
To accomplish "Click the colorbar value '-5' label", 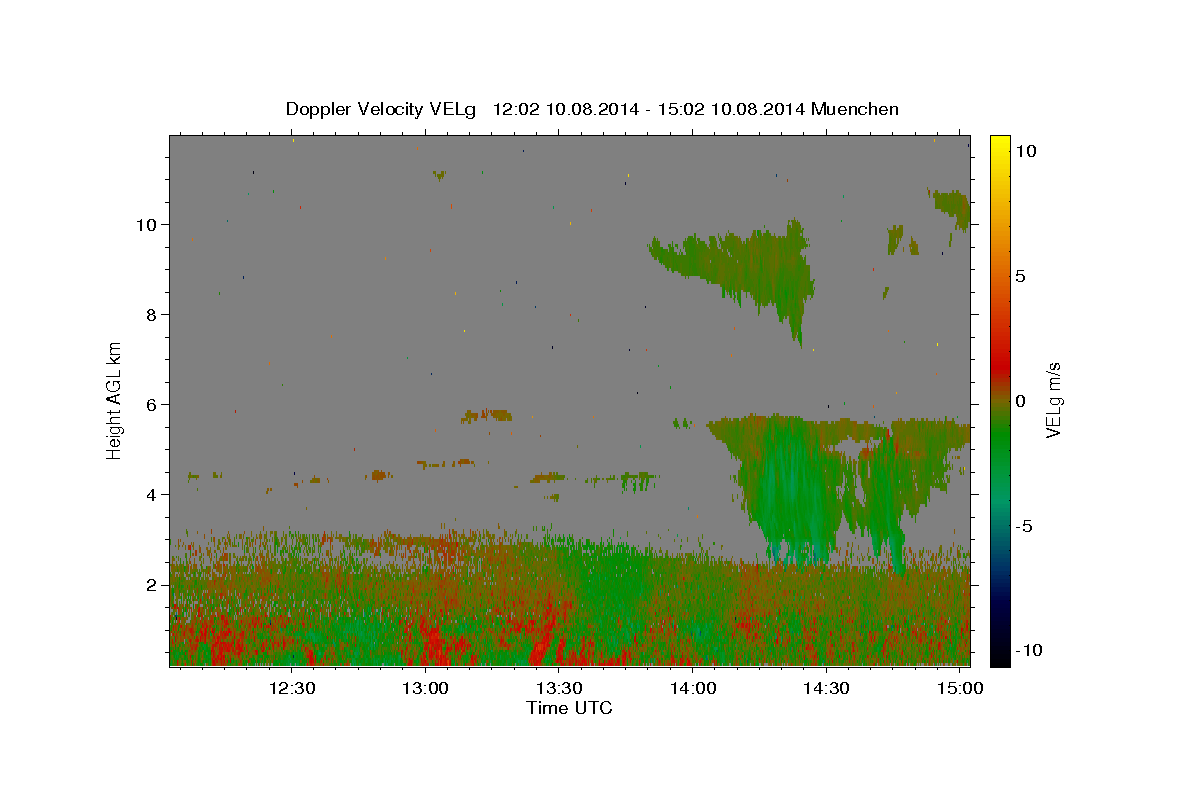I will coord(1023,525).
